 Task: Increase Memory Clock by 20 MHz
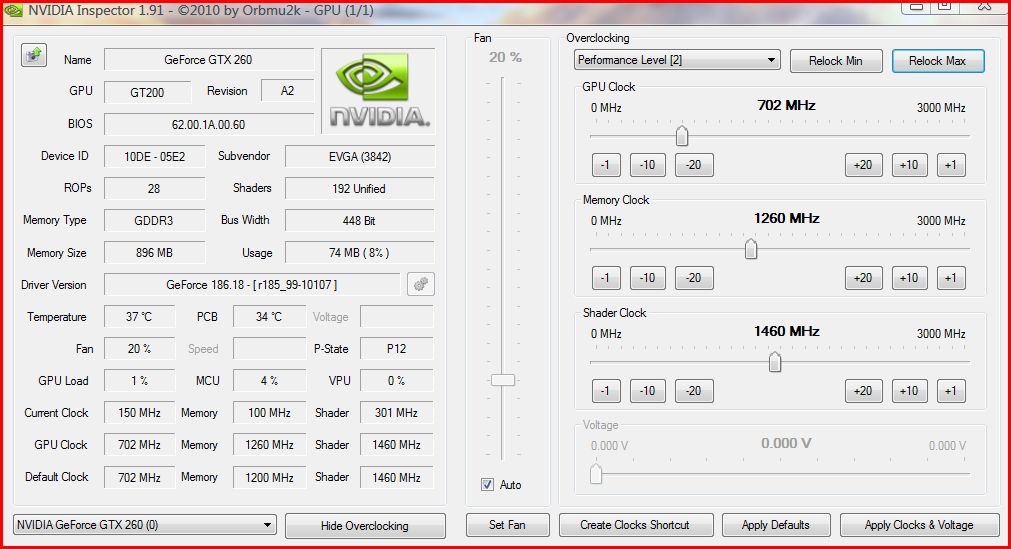point(863,278)
